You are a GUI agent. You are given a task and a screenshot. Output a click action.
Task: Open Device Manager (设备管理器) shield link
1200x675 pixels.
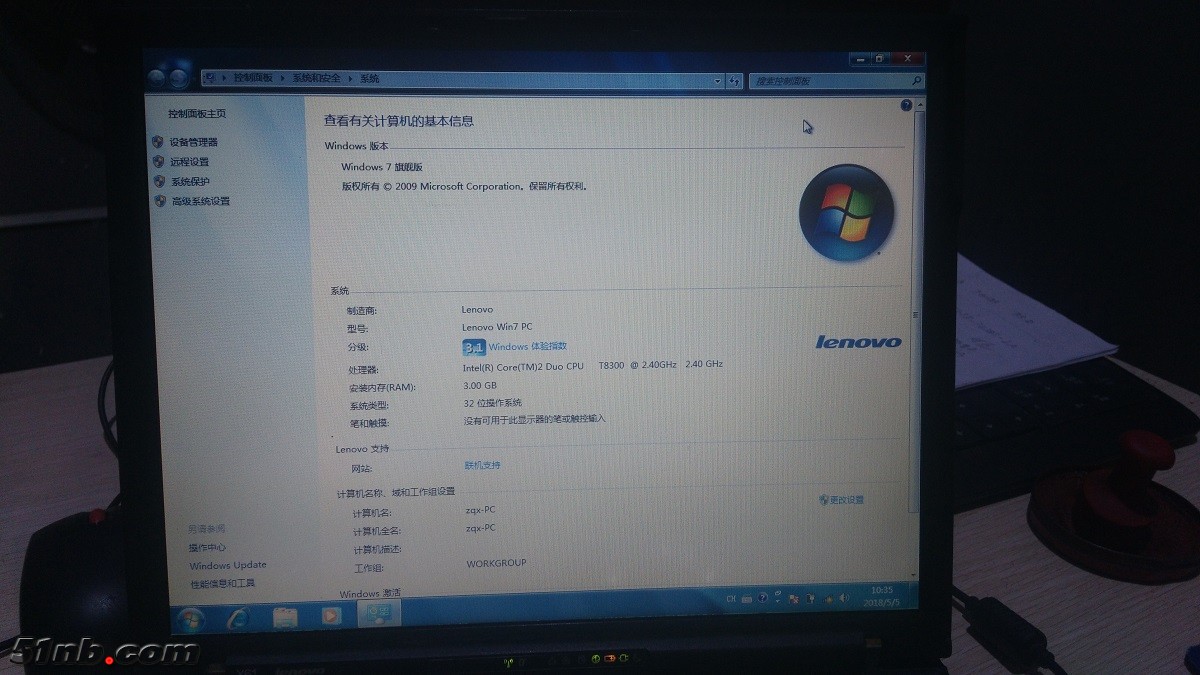193,142
